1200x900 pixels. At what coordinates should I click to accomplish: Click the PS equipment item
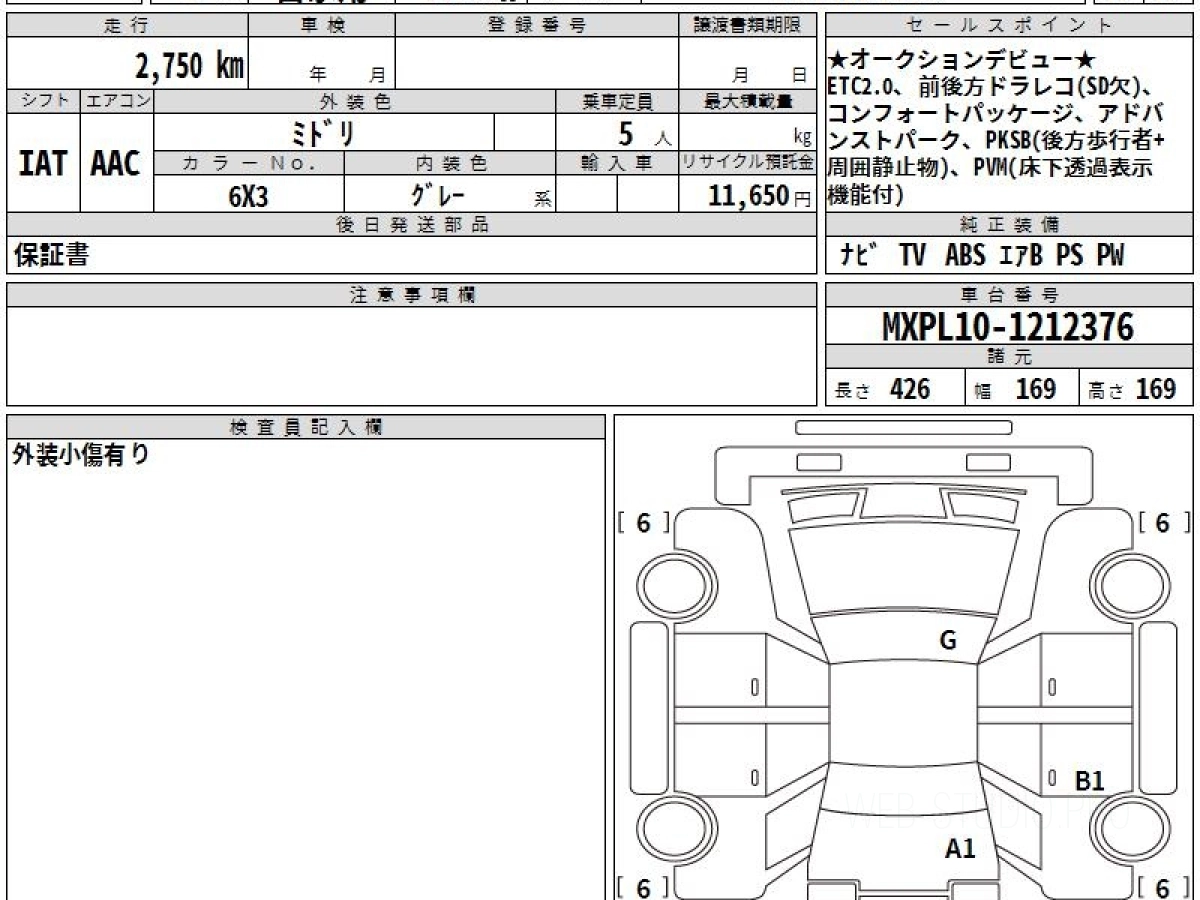[x=1070, y=256]
